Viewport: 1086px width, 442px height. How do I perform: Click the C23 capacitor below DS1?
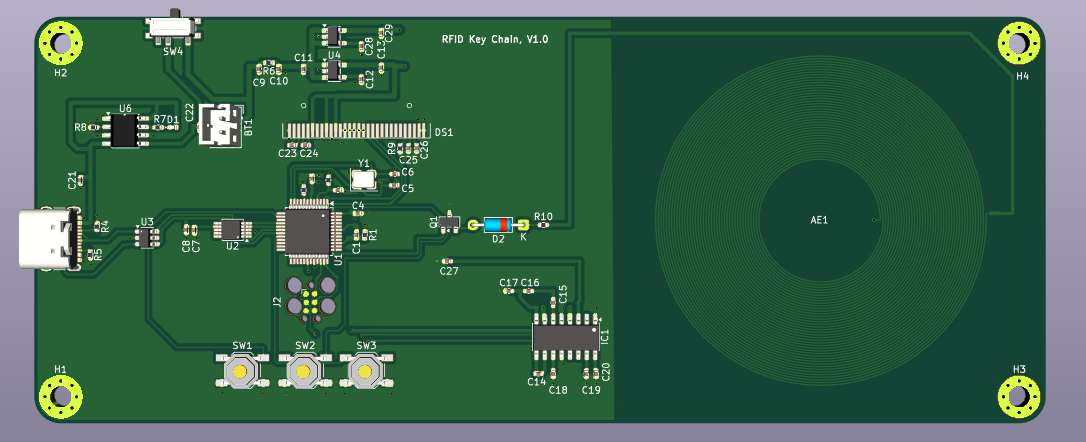click(290, 145)
